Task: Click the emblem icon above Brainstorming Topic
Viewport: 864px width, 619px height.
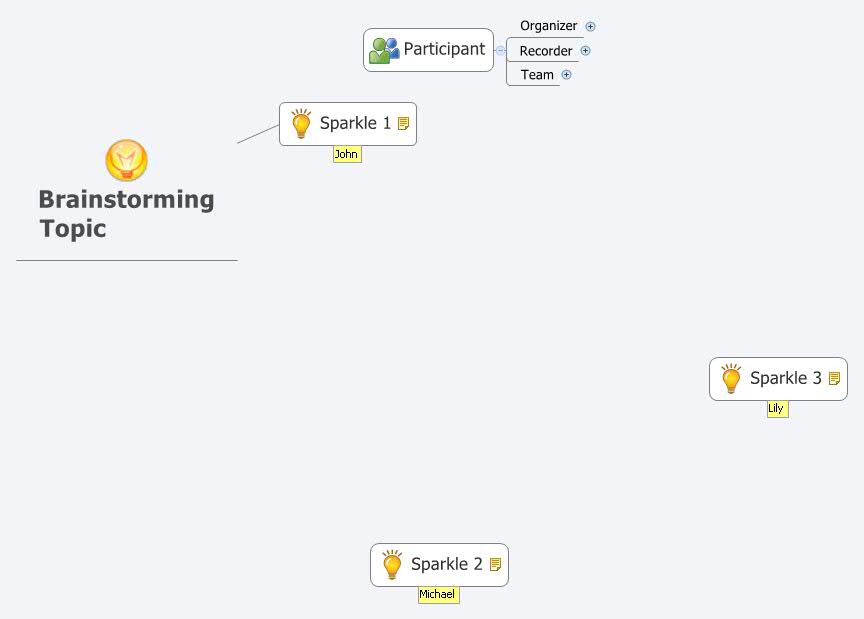Action: pos(126,160)
